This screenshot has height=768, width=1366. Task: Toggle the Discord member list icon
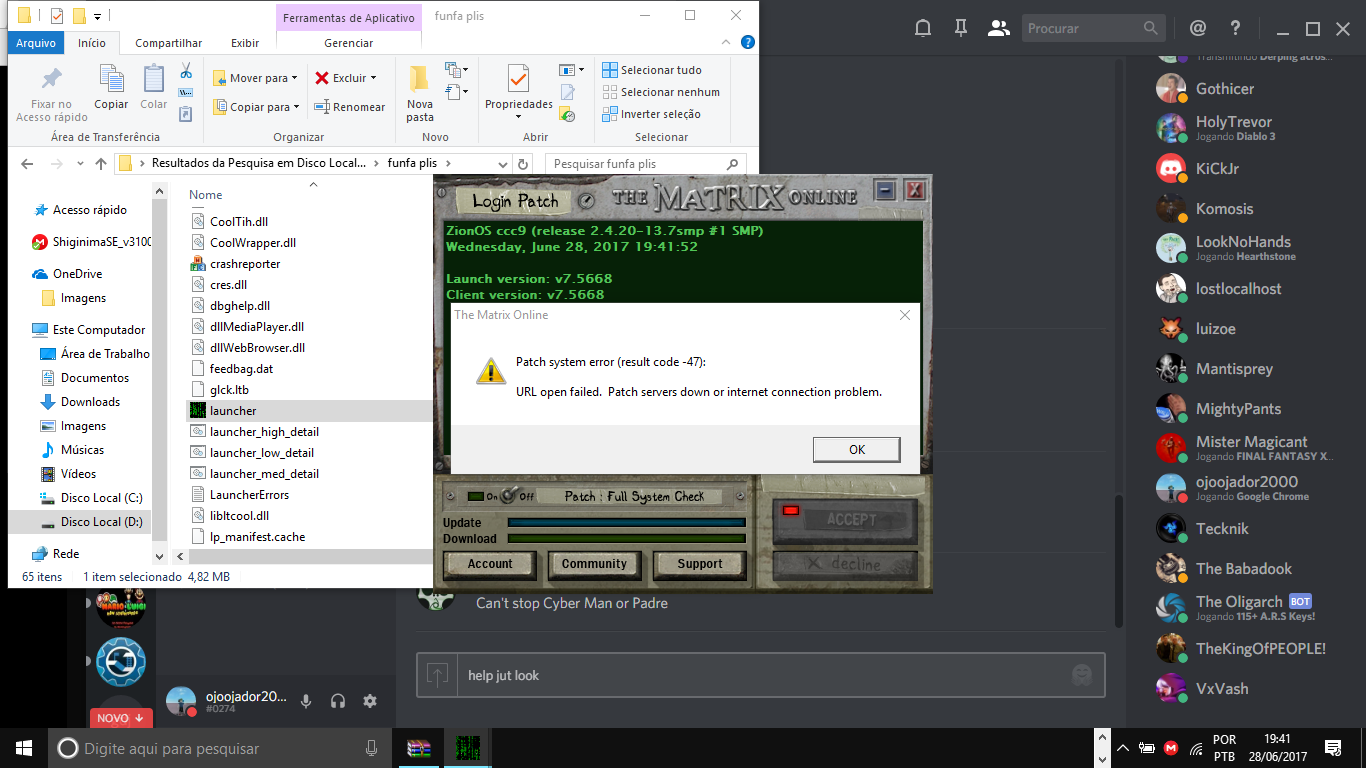point(998,28)
